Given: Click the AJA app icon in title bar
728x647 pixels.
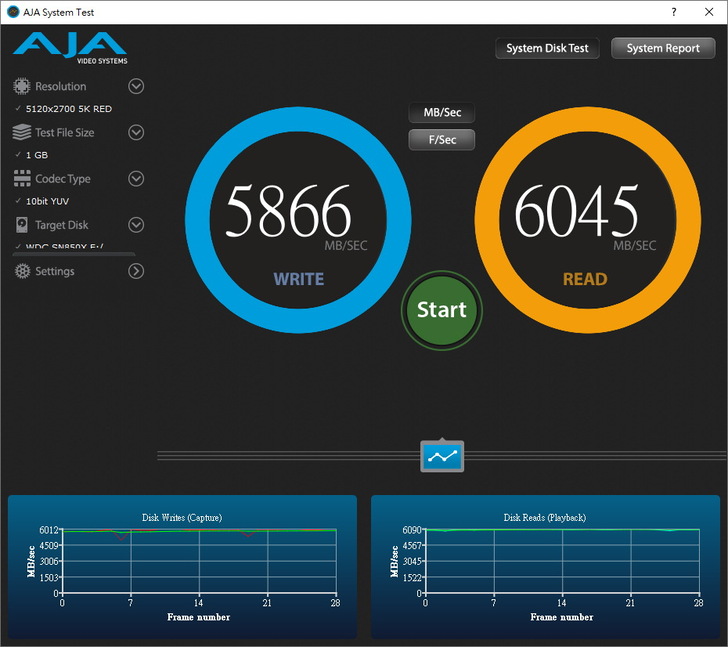Looking at the screenshot, I should [x=13, y=12].
